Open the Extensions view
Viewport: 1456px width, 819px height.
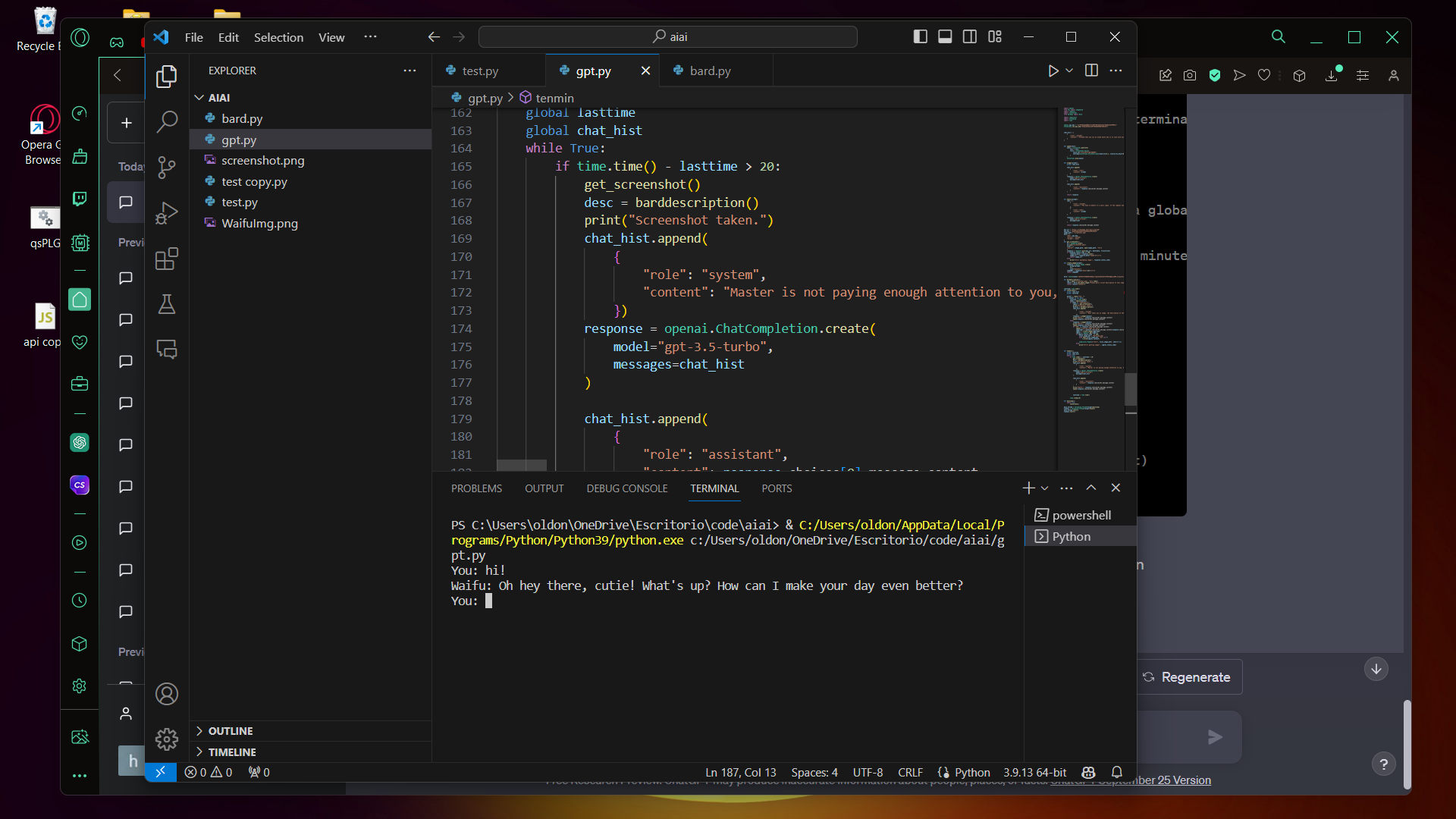coord(167,259)
